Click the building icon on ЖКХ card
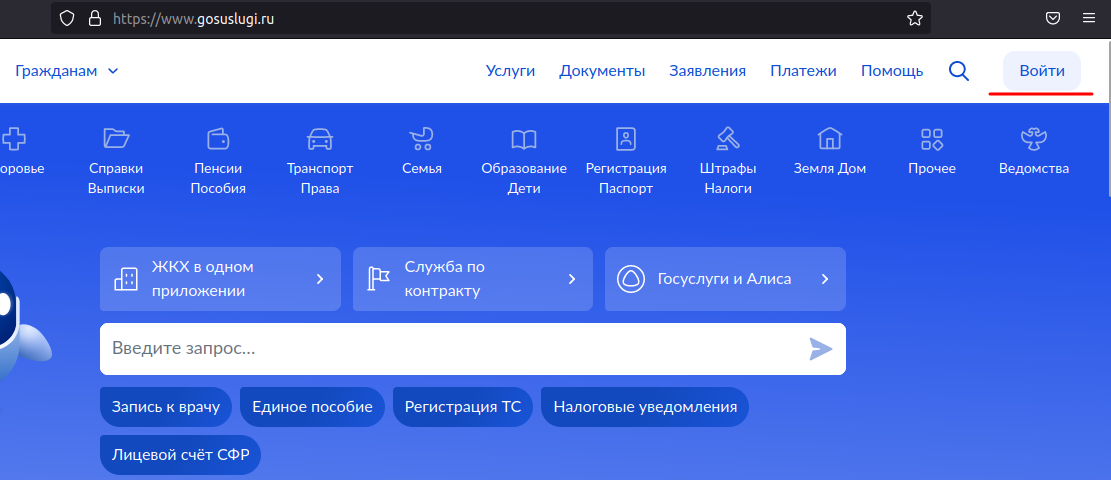This screenshot has height=480, width=1111. pos(126,279)
